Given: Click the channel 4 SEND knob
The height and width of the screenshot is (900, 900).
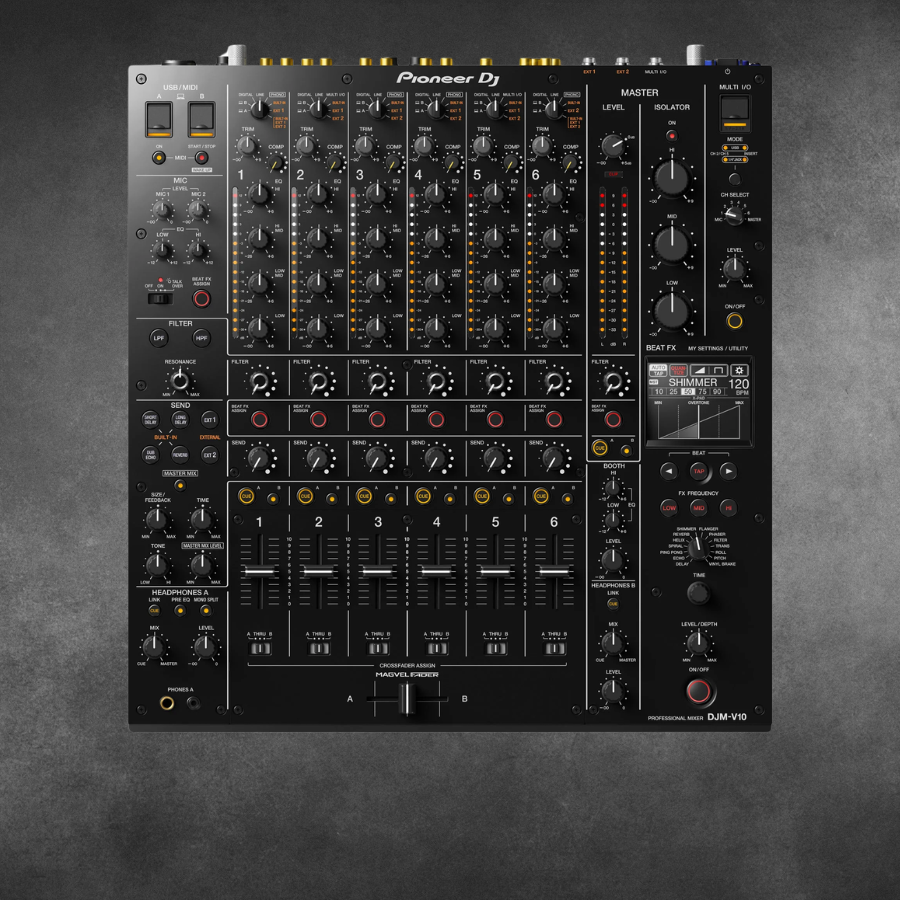Looking at the screenshot, I should [436, 459].
